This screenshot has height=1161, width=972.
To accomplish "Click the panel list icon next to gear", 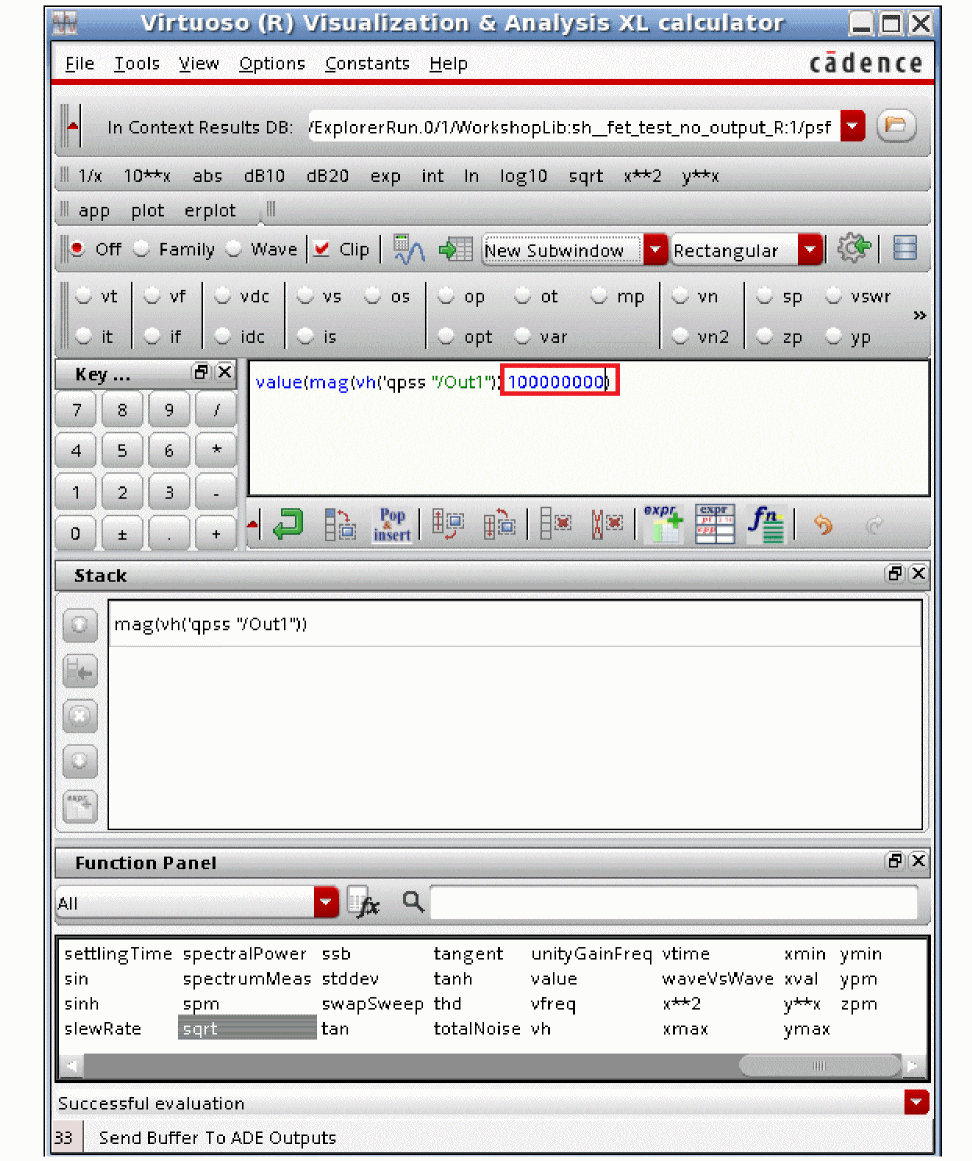I will (x=905, y=248).
